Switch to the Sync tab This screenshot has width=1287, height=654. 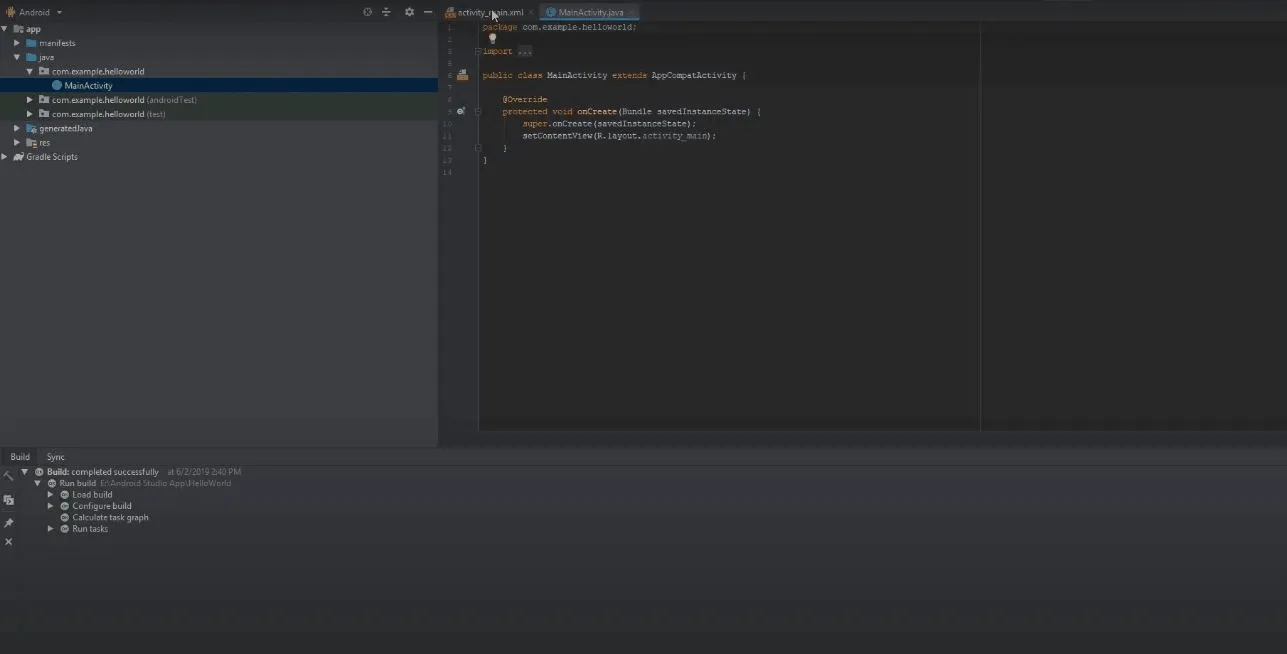coord(56,457)
